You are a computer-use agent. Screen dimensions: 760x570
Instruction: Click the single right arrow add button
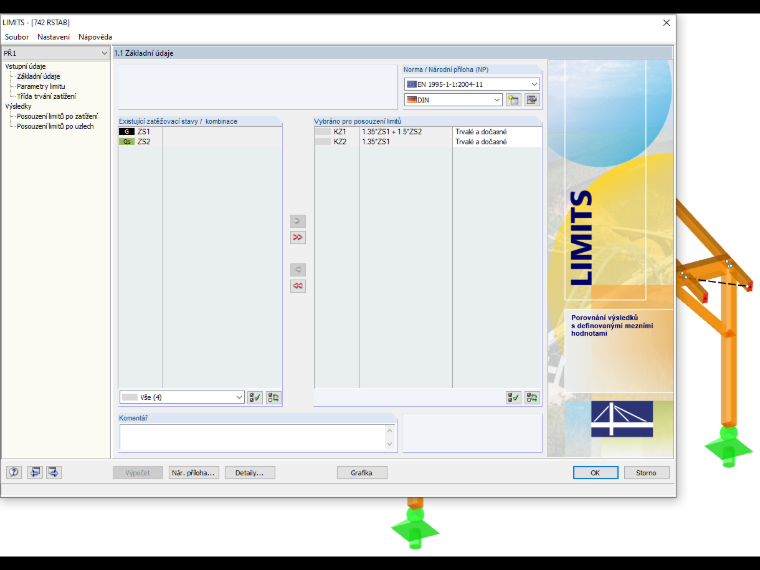point(298,221)
